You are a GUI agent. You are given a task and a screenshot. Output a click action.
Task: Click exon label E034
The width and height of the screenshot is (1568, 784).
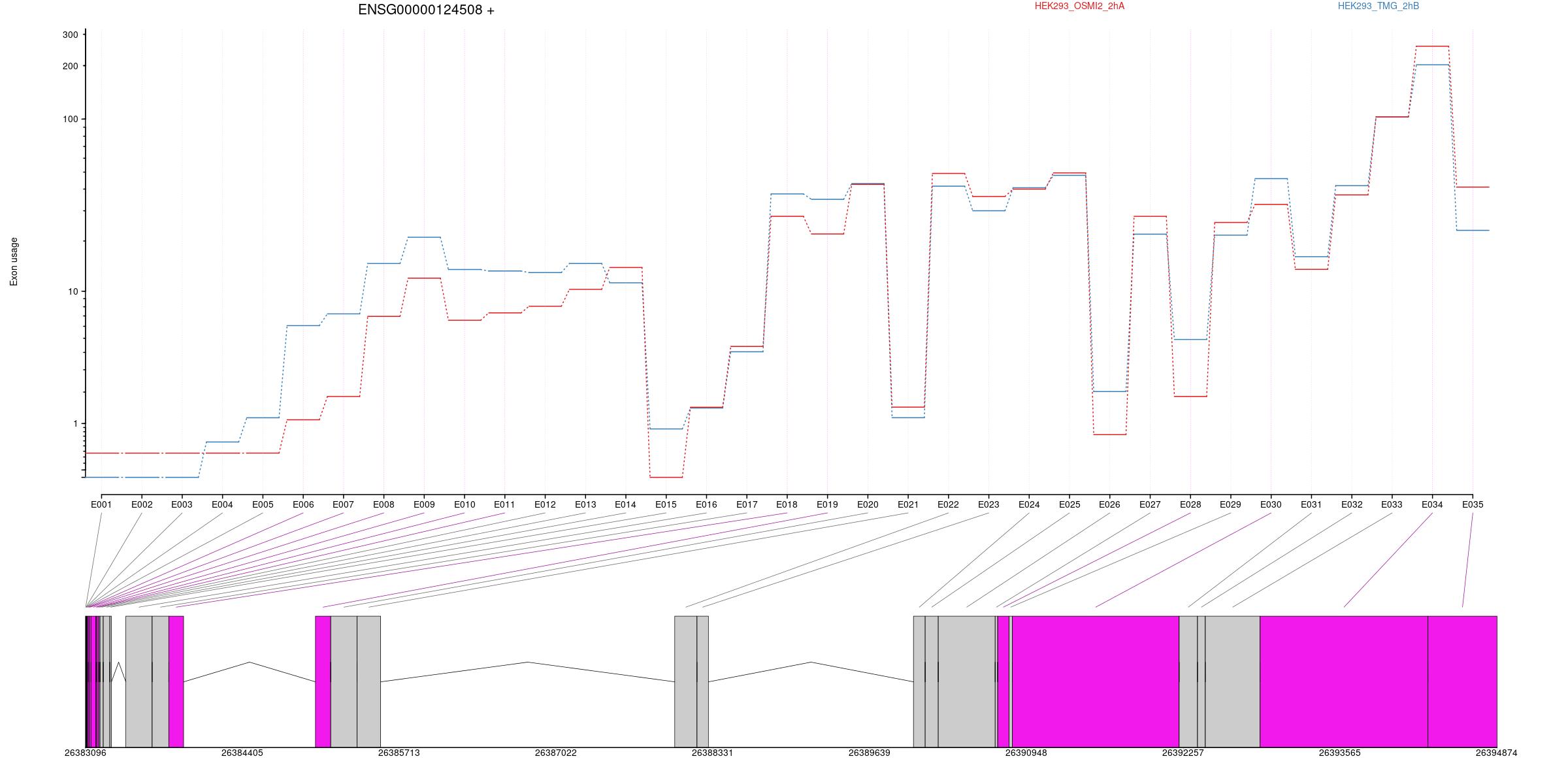(x=1432, y=504)
